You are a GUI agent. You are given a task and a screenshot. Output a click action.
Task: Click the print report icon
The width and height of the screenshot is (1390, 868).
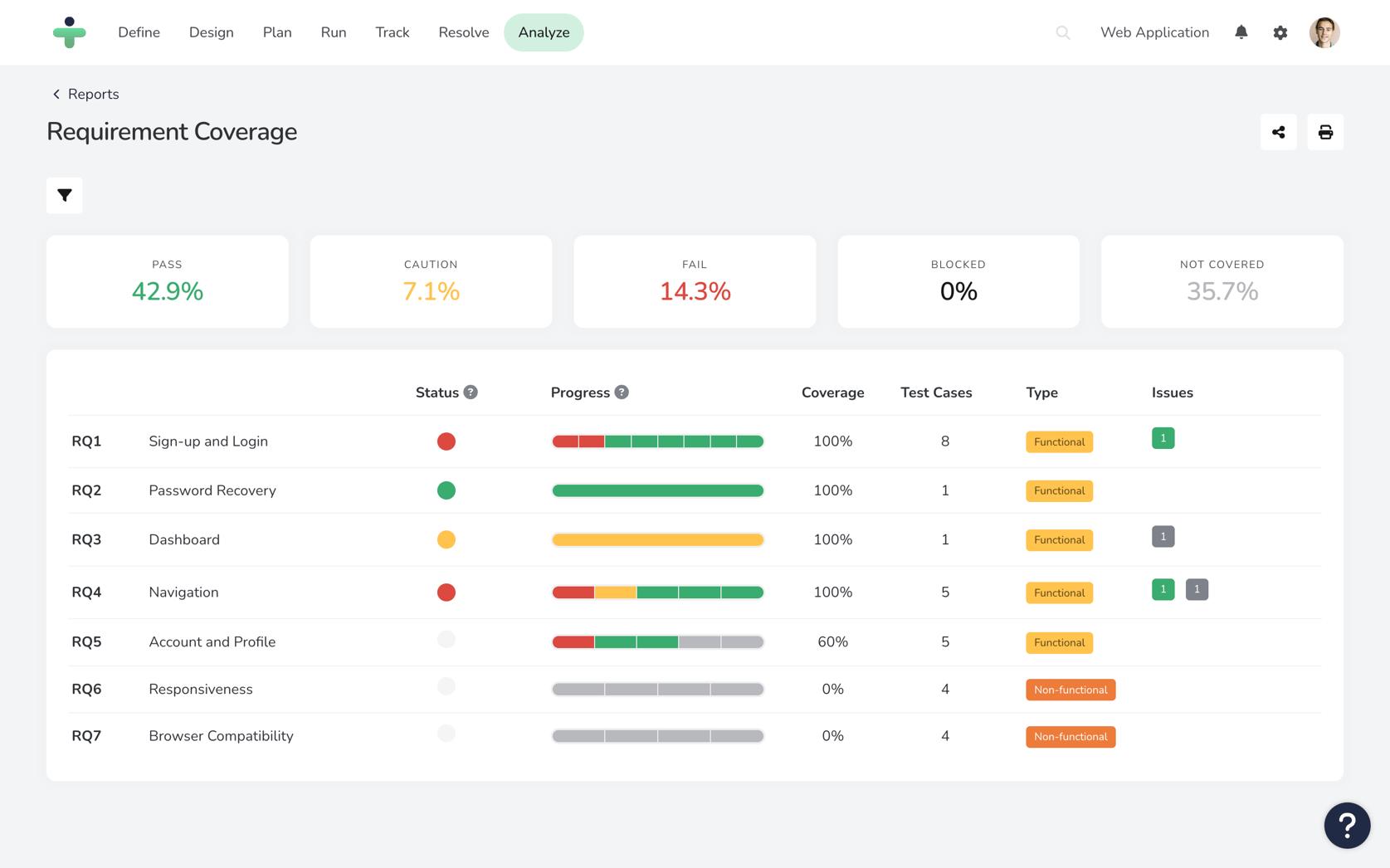1325,132
